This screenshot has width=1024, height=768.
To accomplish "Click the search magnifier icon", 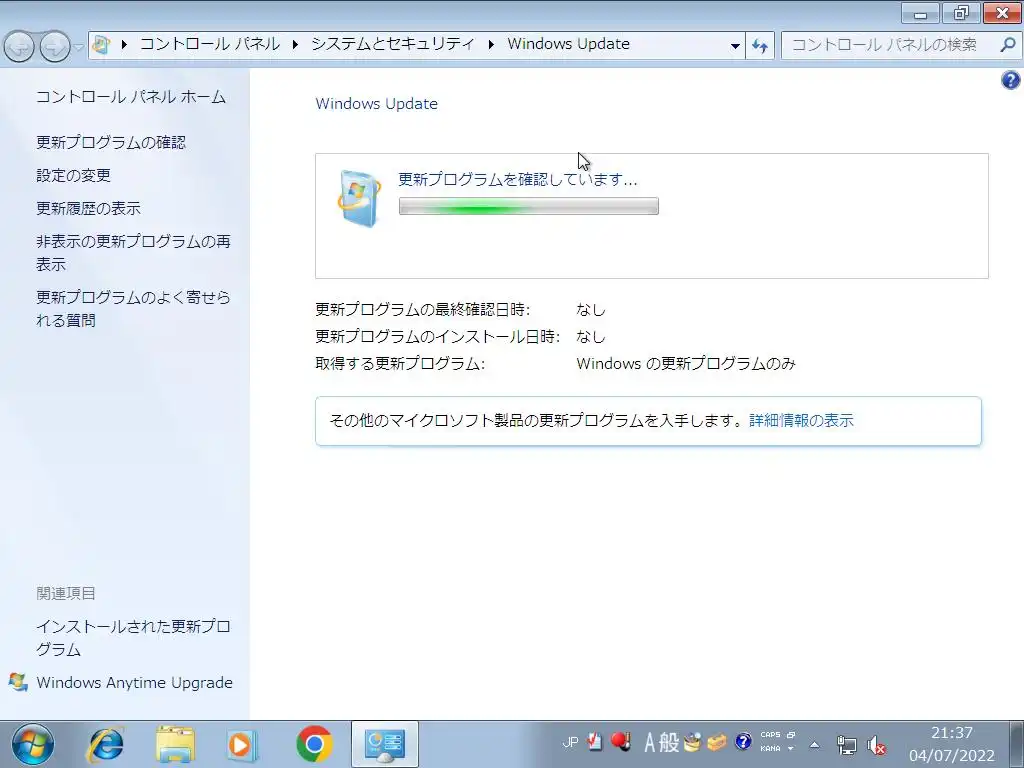I will [x=1008, y=44].
